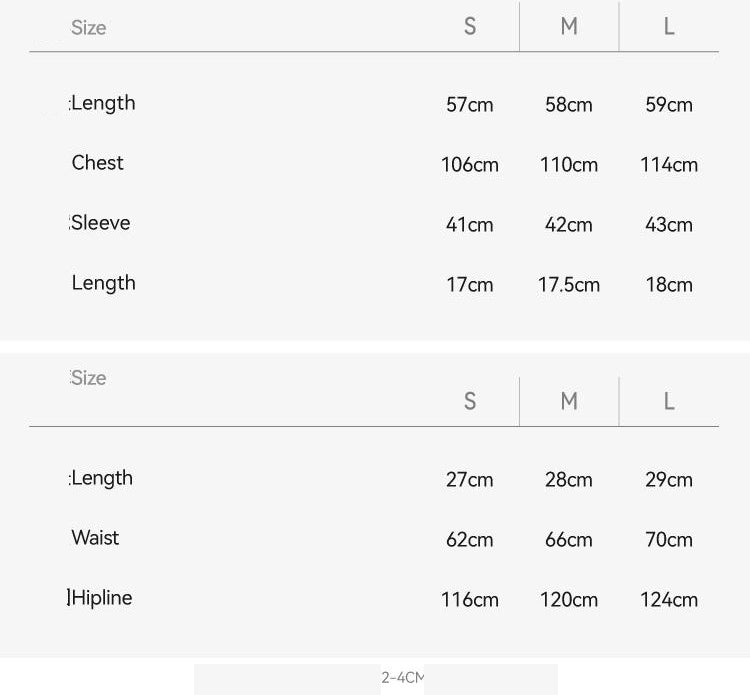Screen dimensions: 750x695
Task: Select the Hipline row label
Action: pos(102,598)
